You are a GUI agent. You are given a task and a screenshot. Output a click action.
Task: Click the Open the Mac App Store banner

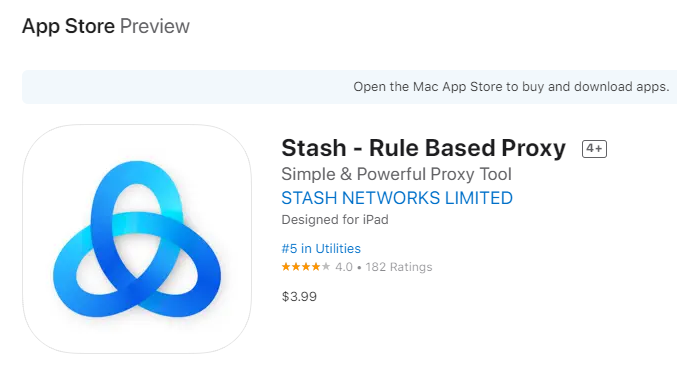click(x=349, y=87)
